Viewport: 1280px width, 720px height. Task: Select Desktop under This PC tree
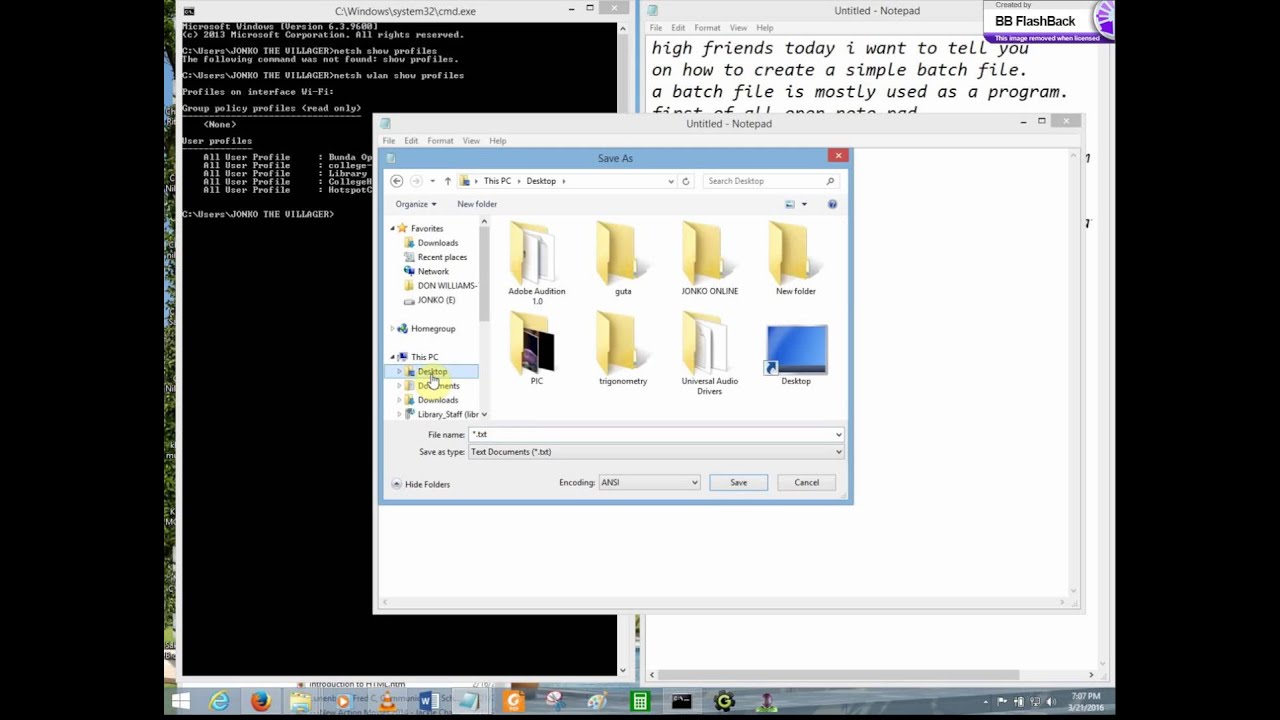click(x=433, y=372)
